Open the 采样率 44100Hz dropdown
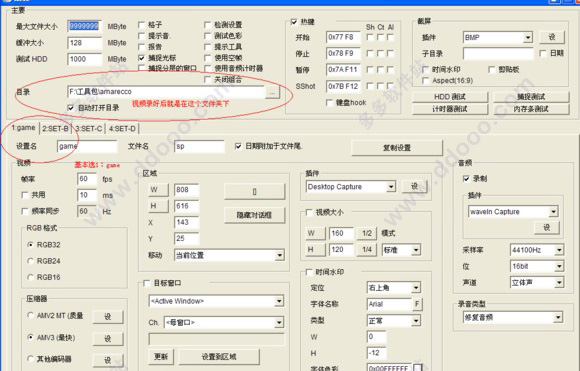 point(559,250)
